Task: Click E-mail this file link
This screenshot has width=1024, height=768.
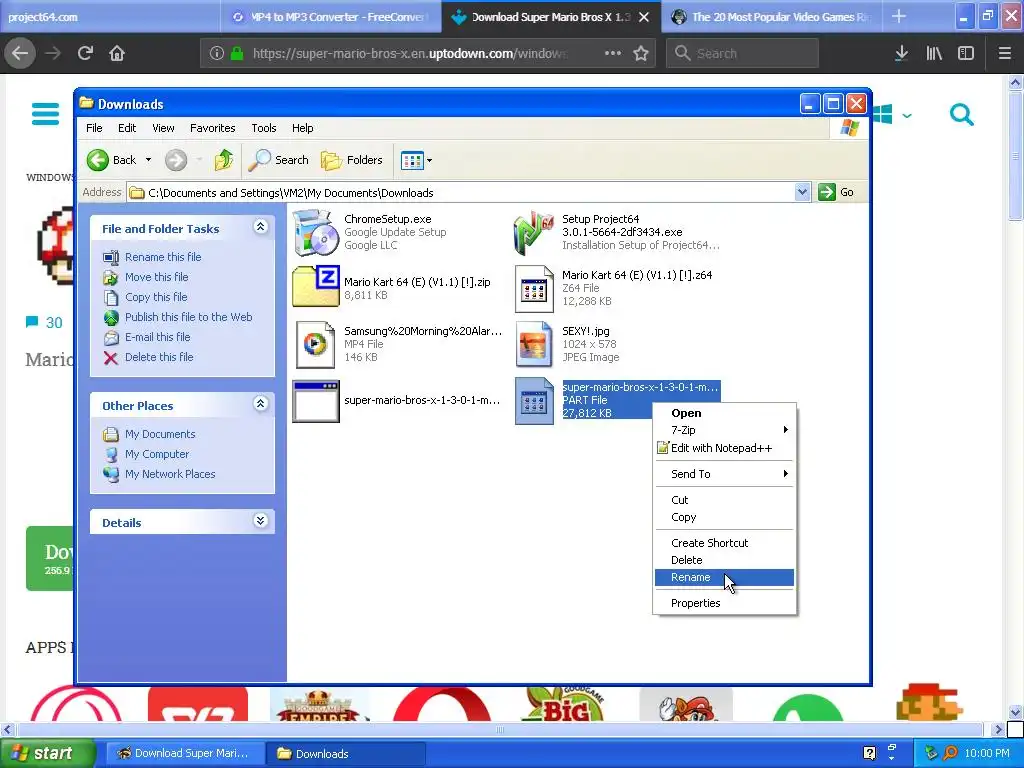Action: coord(157,337)
